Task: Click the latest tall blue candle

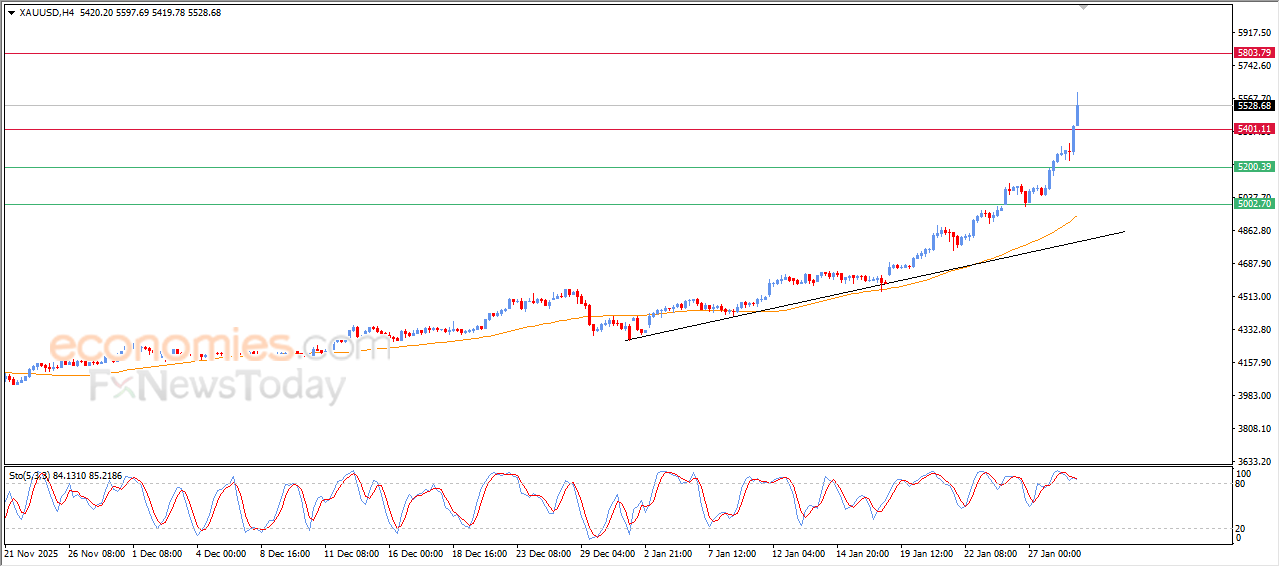Action: [x=1077, y=110]
